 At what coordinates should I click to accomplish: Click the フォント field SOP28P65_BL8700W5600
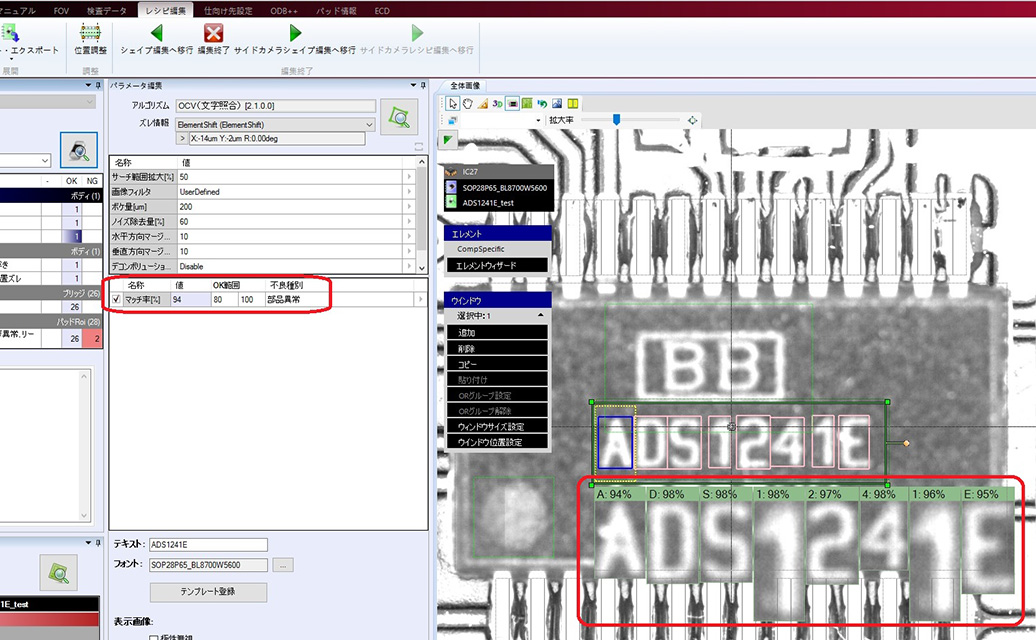point(208,565)
